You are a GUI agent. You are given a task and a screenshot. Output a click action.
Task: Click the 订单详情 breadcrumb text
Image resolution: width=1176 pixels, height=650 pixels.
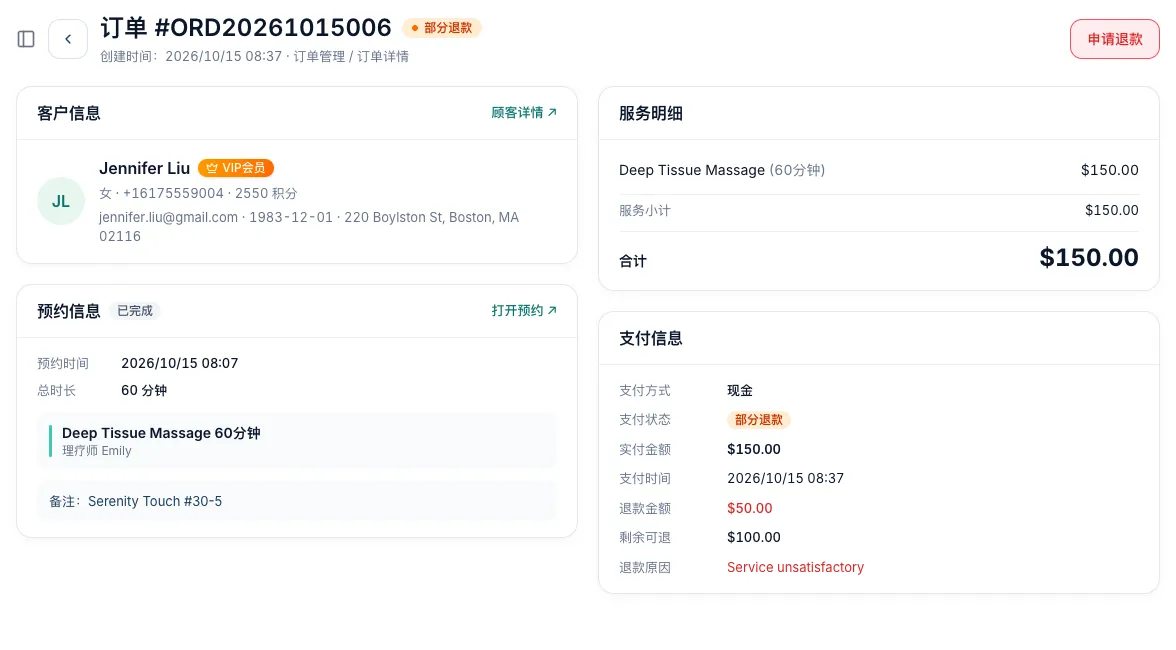383,56
